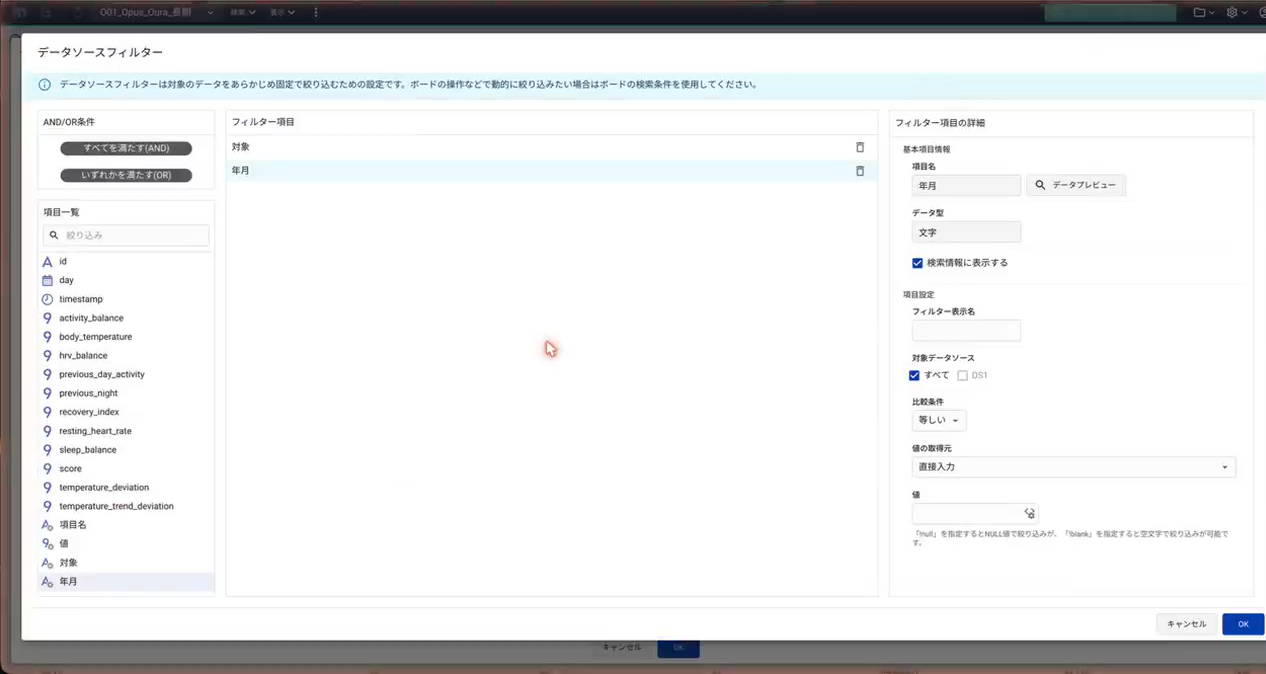Viewport: 1266px width, 674px height.
Task: Click the clock icon beside timestamp
Action: click(47, 299)
